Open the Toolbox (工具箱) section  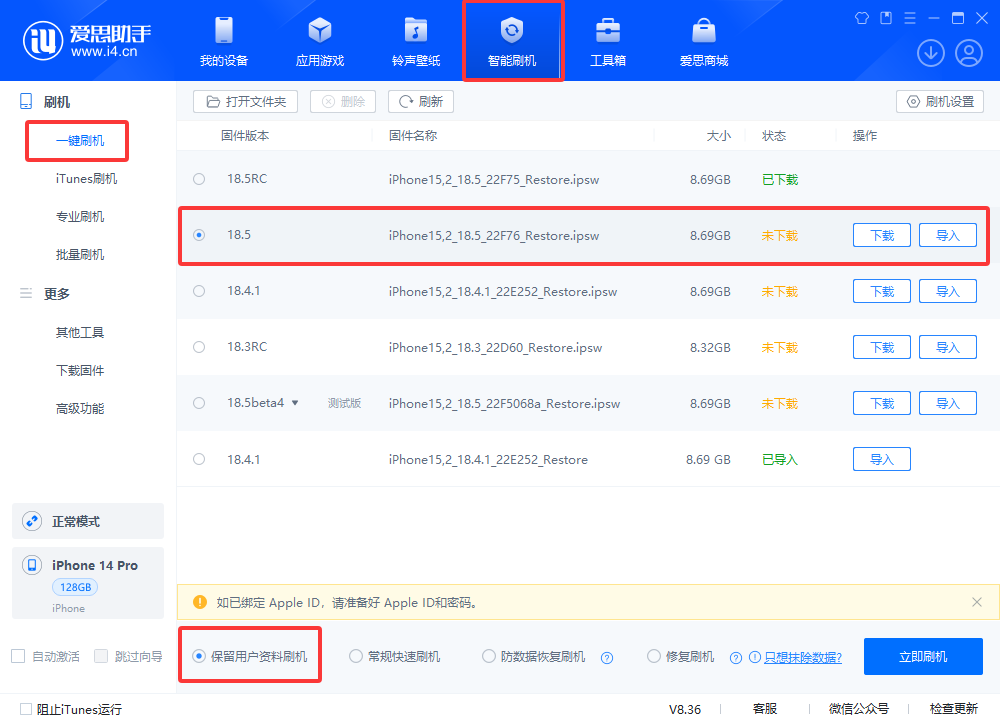click(x=610, y=40)
